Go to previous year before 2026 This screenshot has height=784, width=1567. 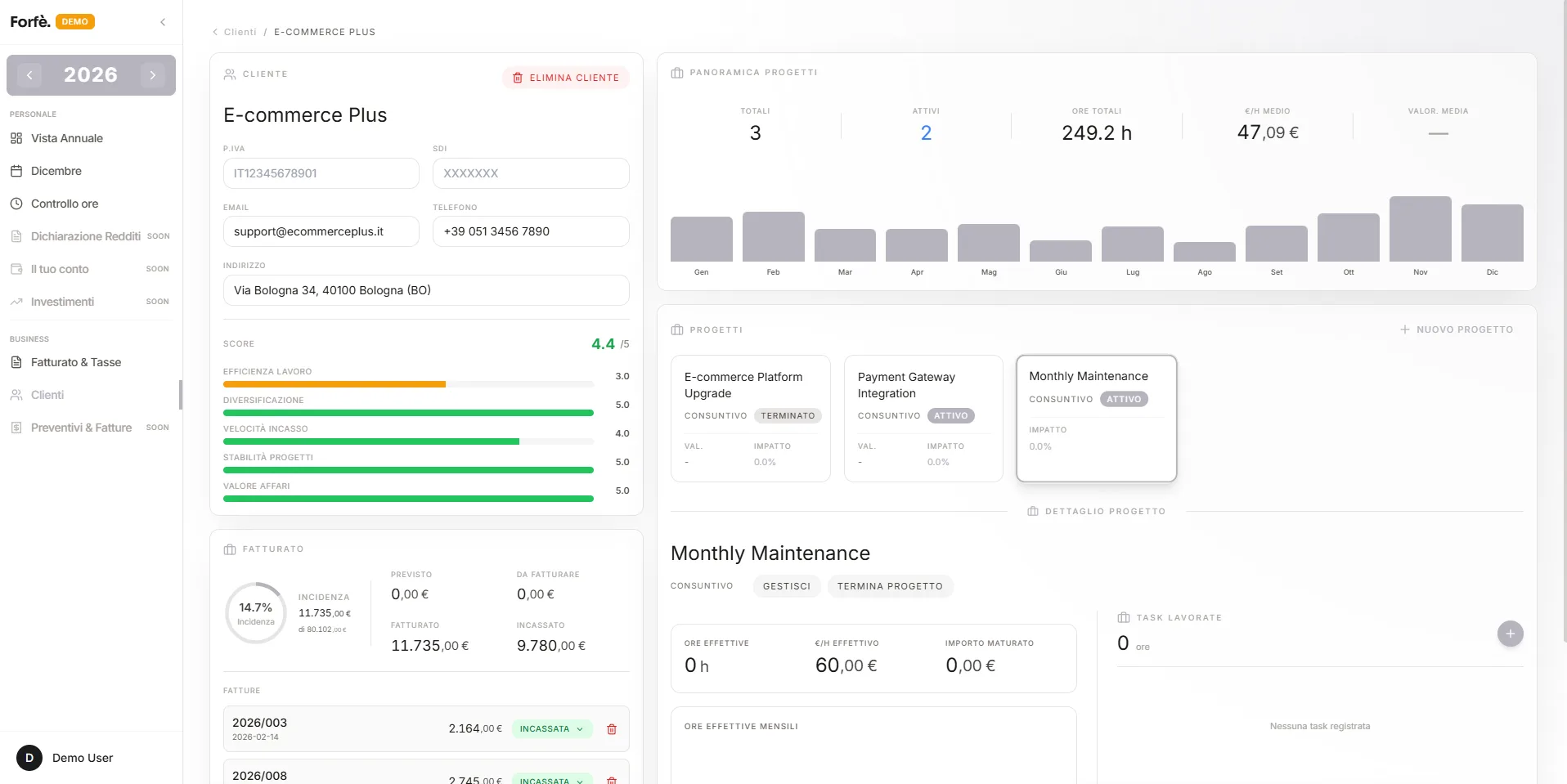click(x=29, y=75)
